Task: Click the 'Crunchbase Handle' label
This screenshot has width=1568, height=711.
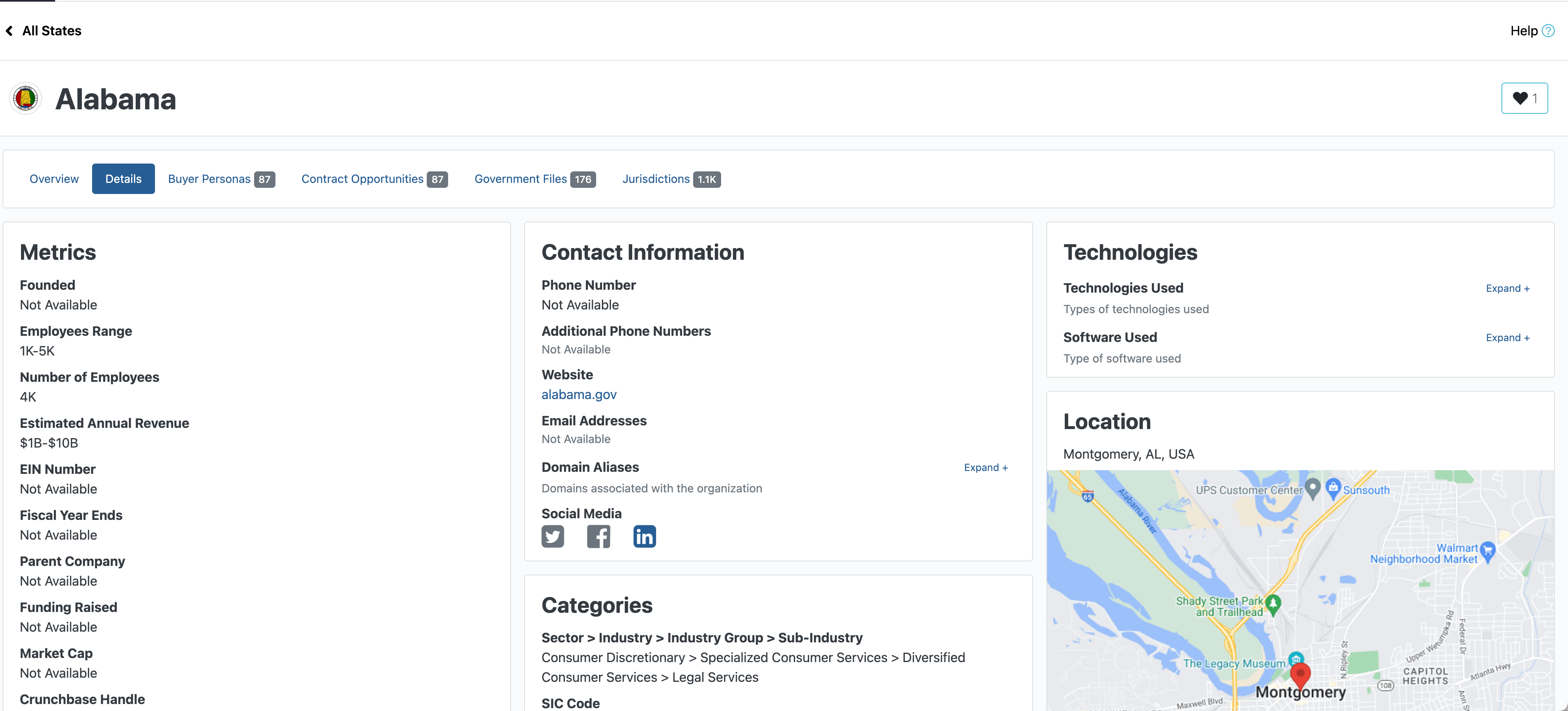Action: [x=82, y=699]
